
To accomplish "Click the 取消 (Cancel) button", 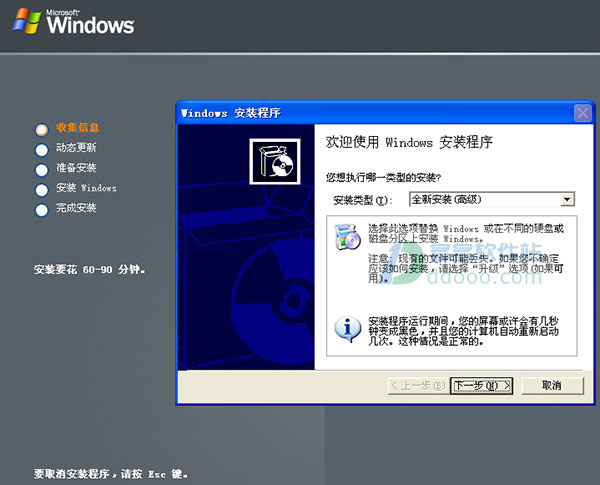I will pyautogui.click(x=552, y=385).
